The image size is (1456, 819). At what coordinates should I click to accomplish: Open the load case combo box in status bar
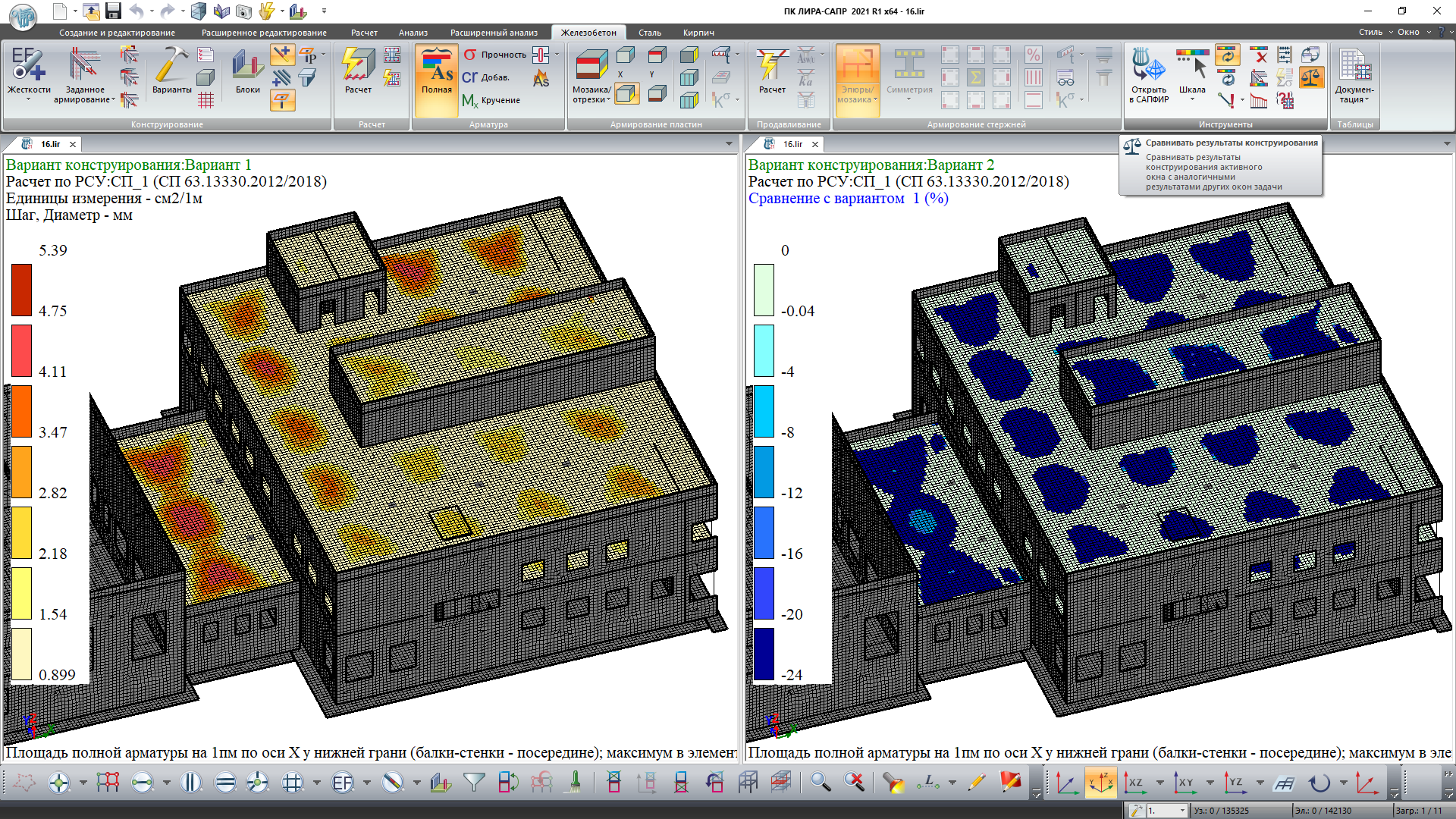tap(1182, 811)
